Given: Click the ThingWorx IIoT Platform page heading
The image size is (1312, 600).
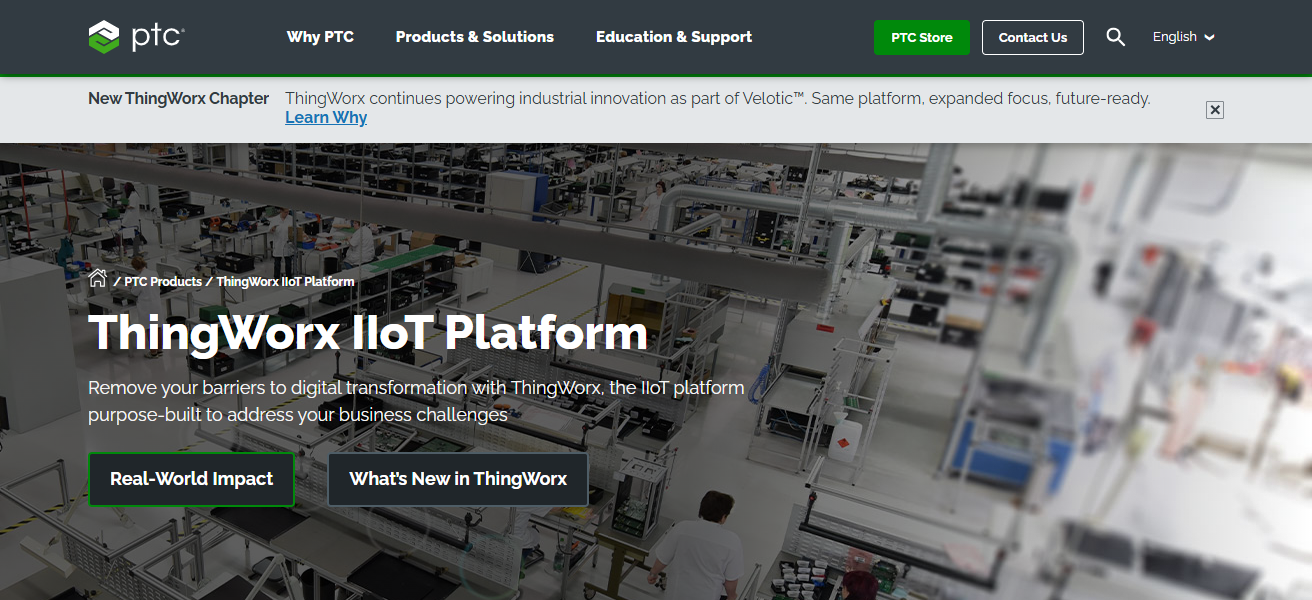Looking at the screenshot, I should click(368, 333).
